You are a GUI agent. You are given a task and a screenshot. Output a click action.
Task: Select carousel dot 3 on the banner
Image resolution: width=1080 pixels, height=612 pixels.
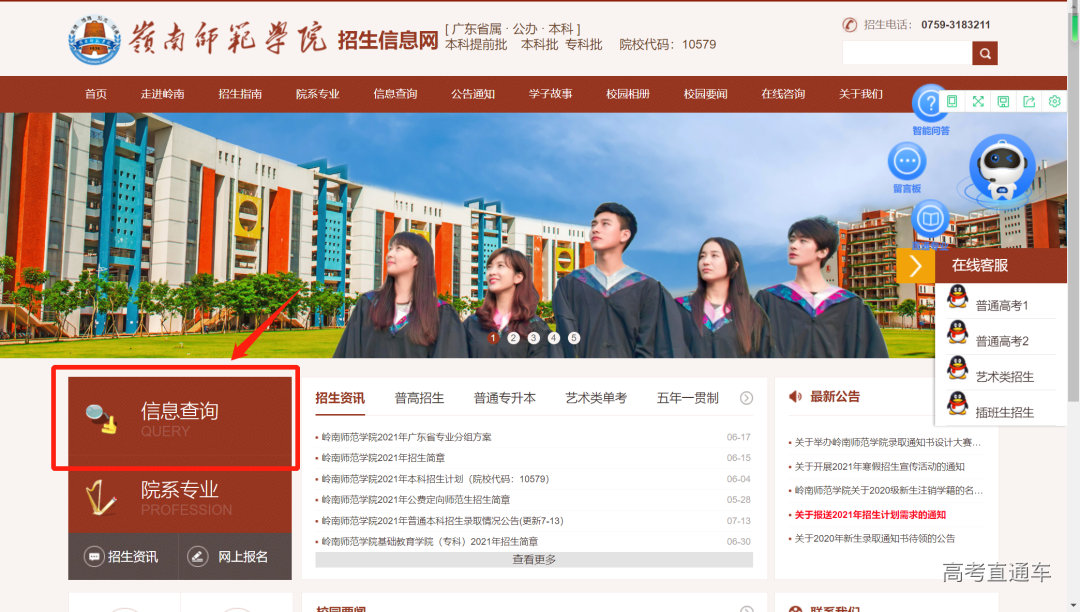(533, 338)
